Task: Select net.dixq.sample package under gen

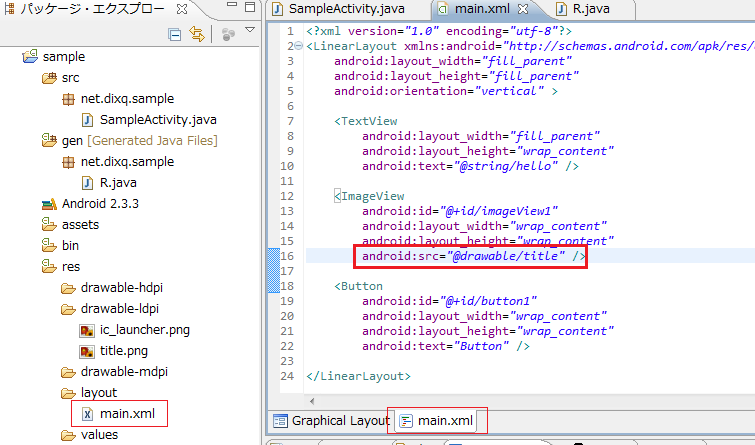Action: coord(127,162)
